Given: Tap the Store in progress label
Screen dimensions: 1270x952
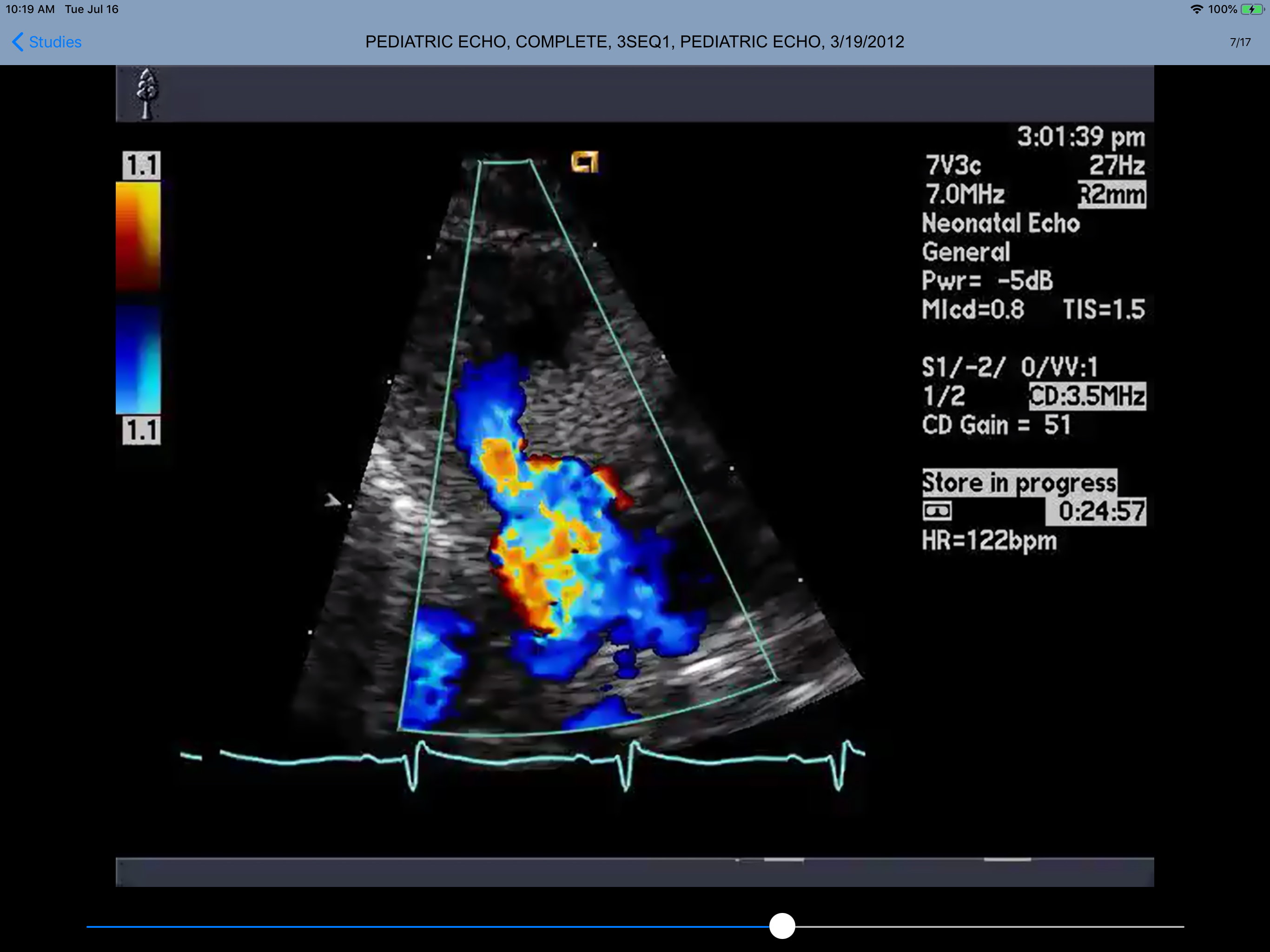Looking at the screenshot, I should (1019, 483).
